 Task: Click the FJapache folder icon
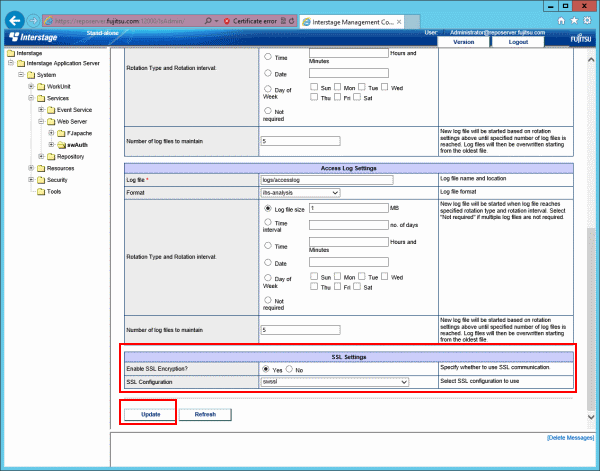pos(61,134)
